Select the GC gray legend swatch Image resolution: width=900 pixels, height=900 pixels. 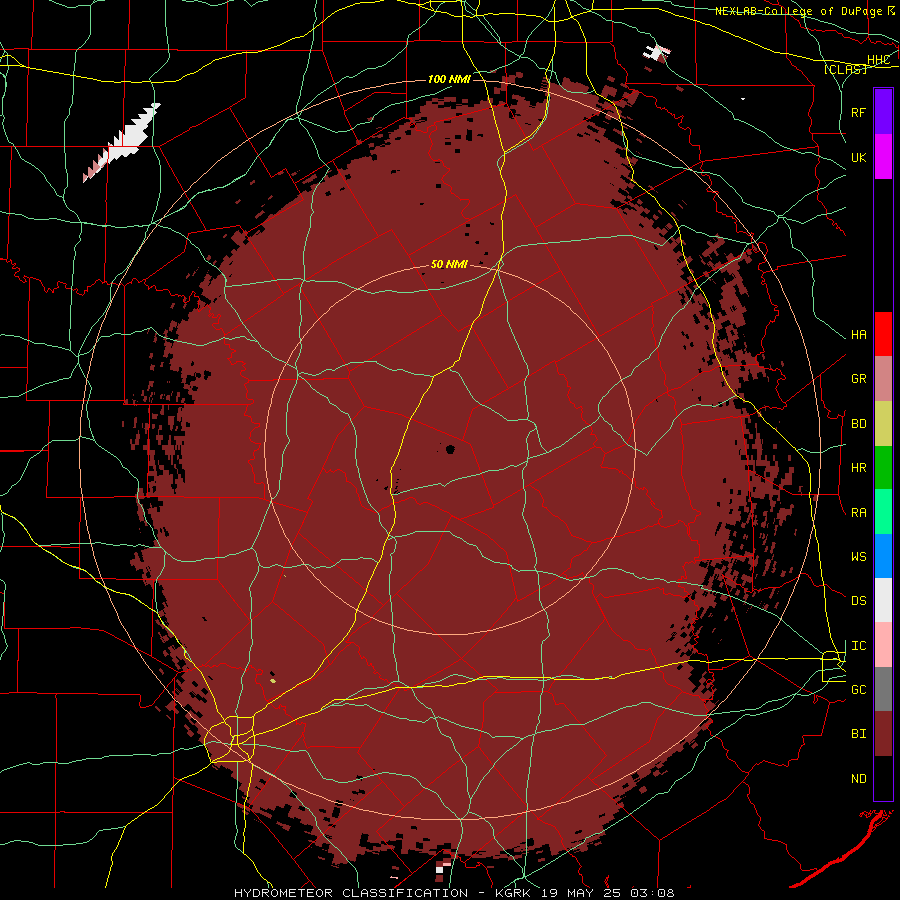883,689
